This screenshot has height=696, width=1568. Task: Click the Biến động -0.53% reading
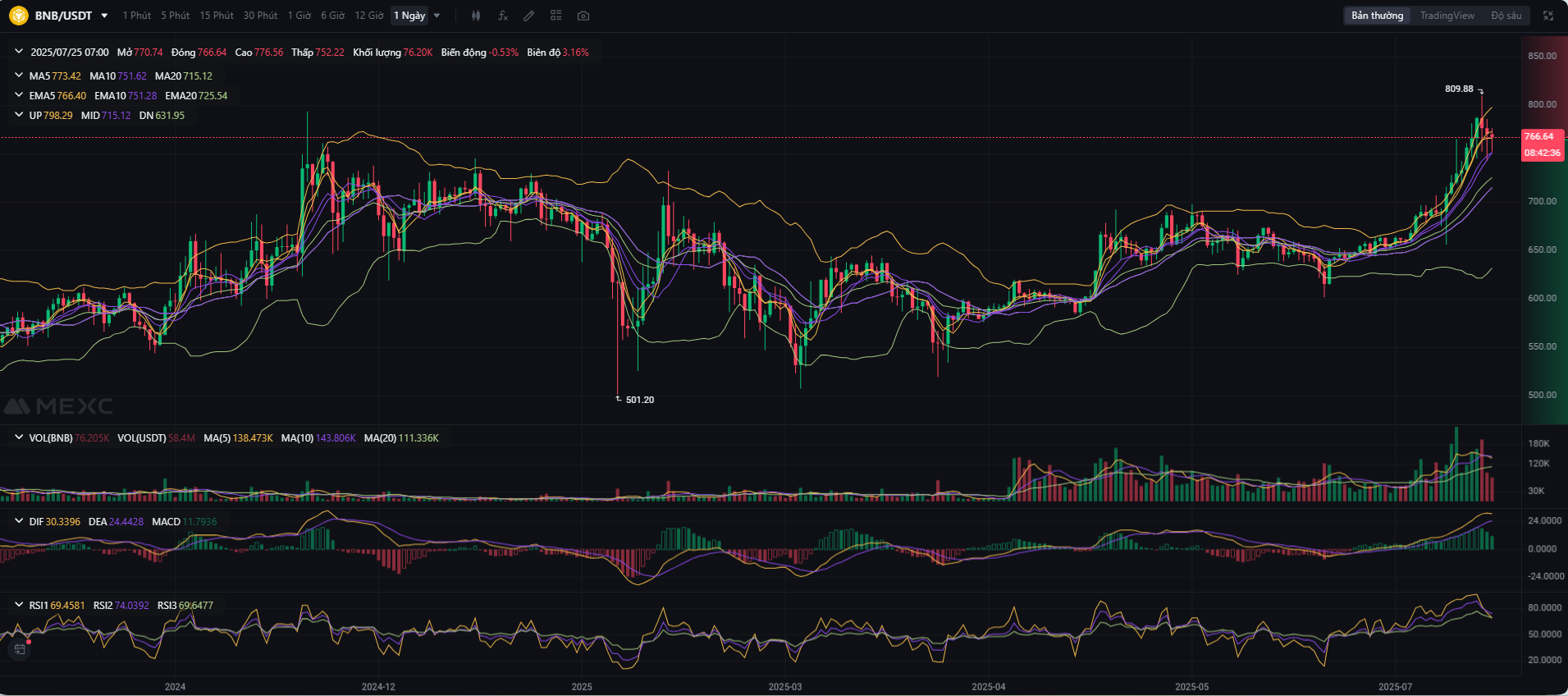(x=480, y=52)
